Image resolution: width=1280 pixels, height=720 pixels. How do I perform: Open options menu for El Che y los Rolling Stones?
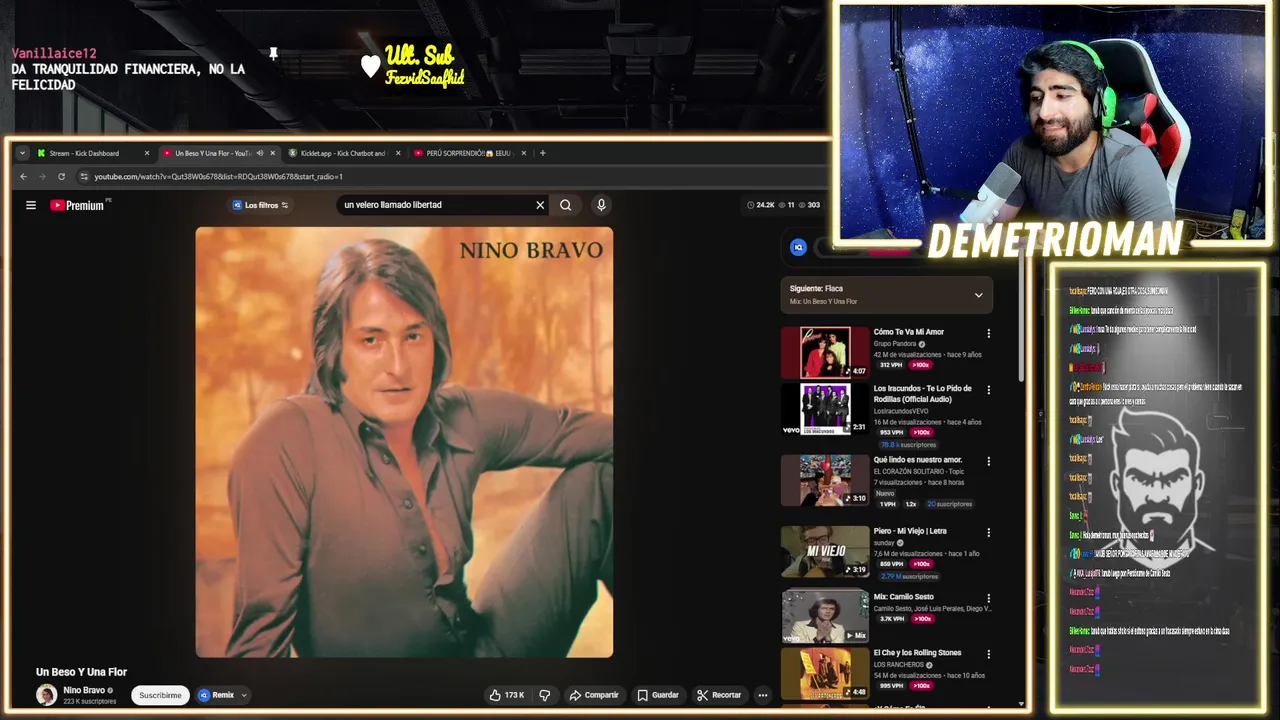tap(989, 654)
